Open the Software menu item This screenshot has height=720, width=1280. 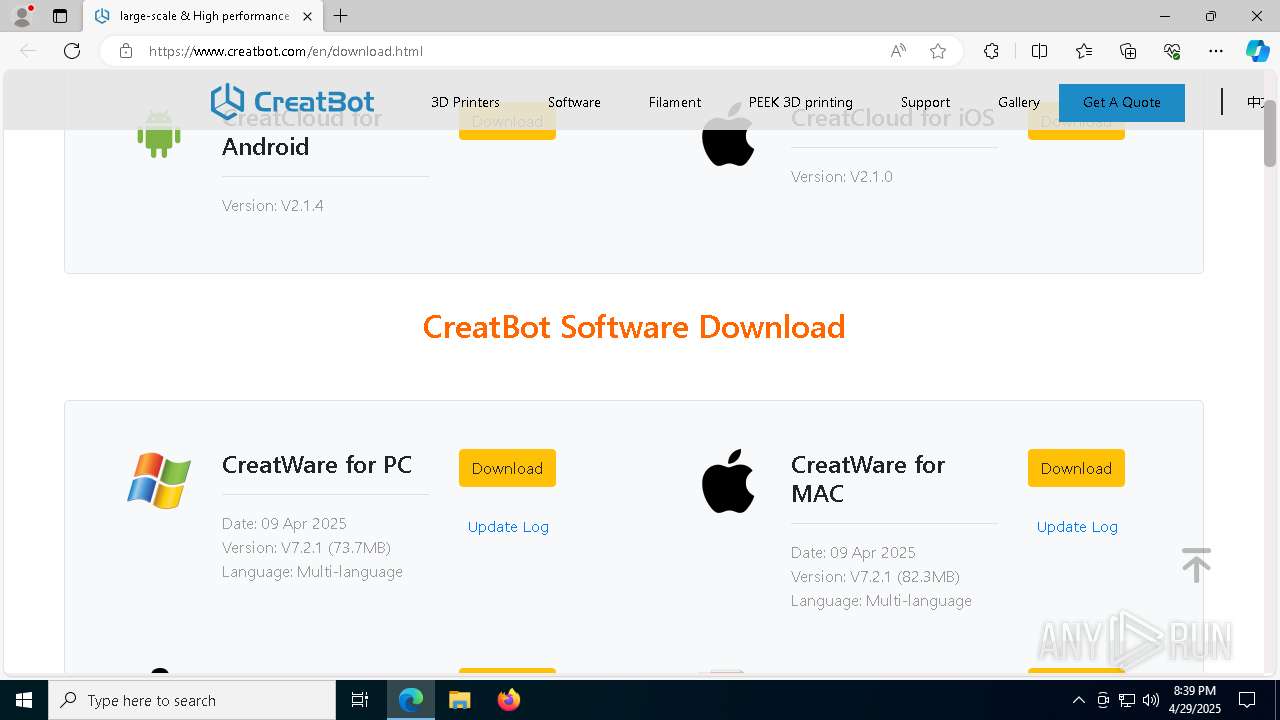(574, 102)
